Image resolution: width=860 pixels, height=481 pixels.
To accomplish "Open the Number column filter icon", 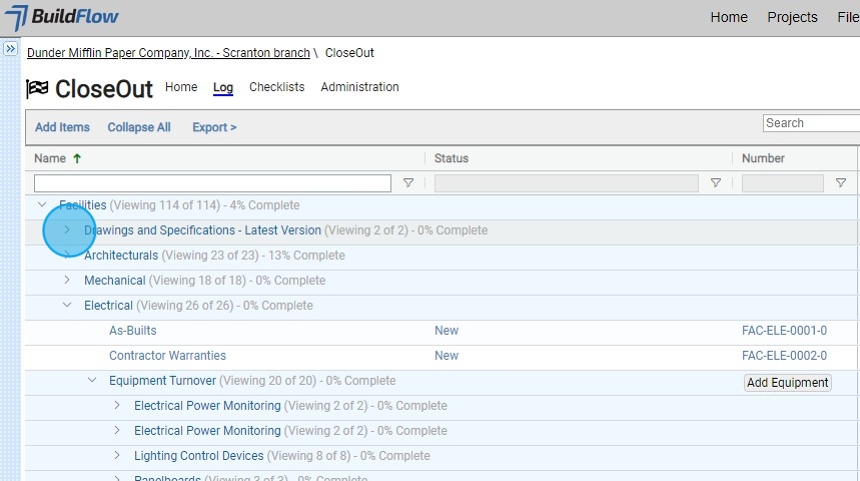I will coord(840,183).
